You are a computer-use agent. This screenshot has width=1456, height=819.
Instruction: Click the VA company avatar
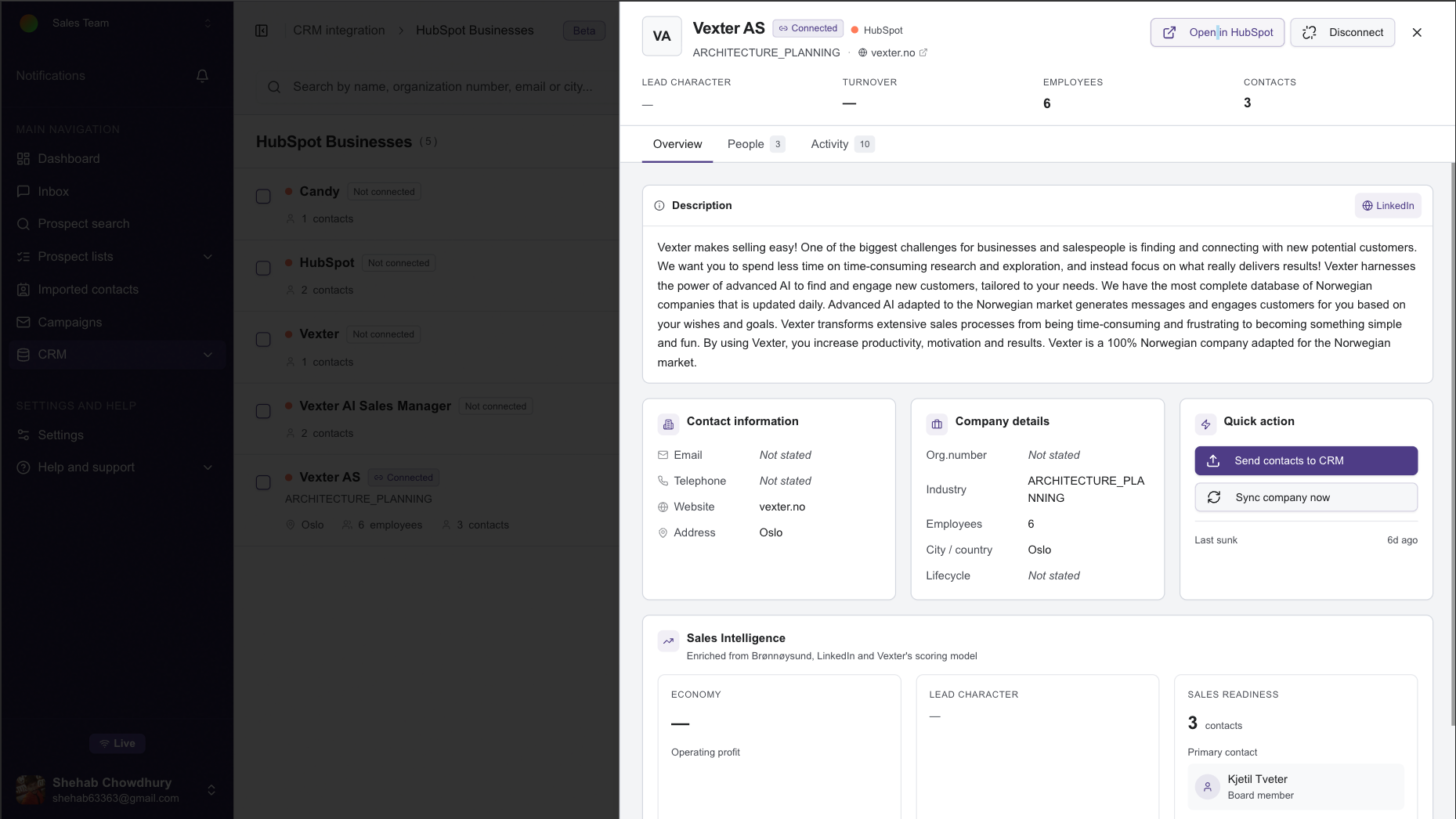[x=662, y=36]
